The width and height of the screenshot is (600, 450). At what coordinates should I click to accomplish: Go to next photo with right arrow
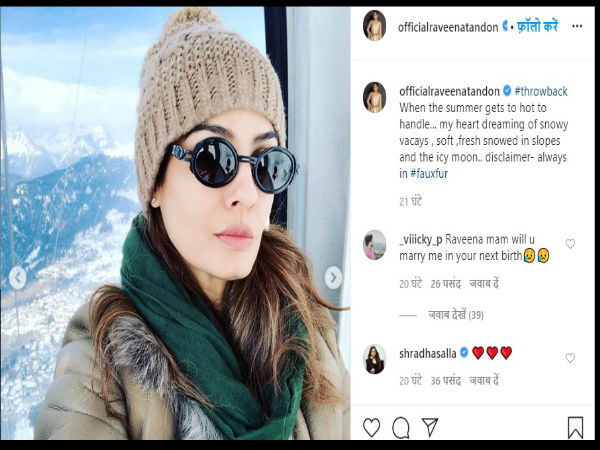333,277
